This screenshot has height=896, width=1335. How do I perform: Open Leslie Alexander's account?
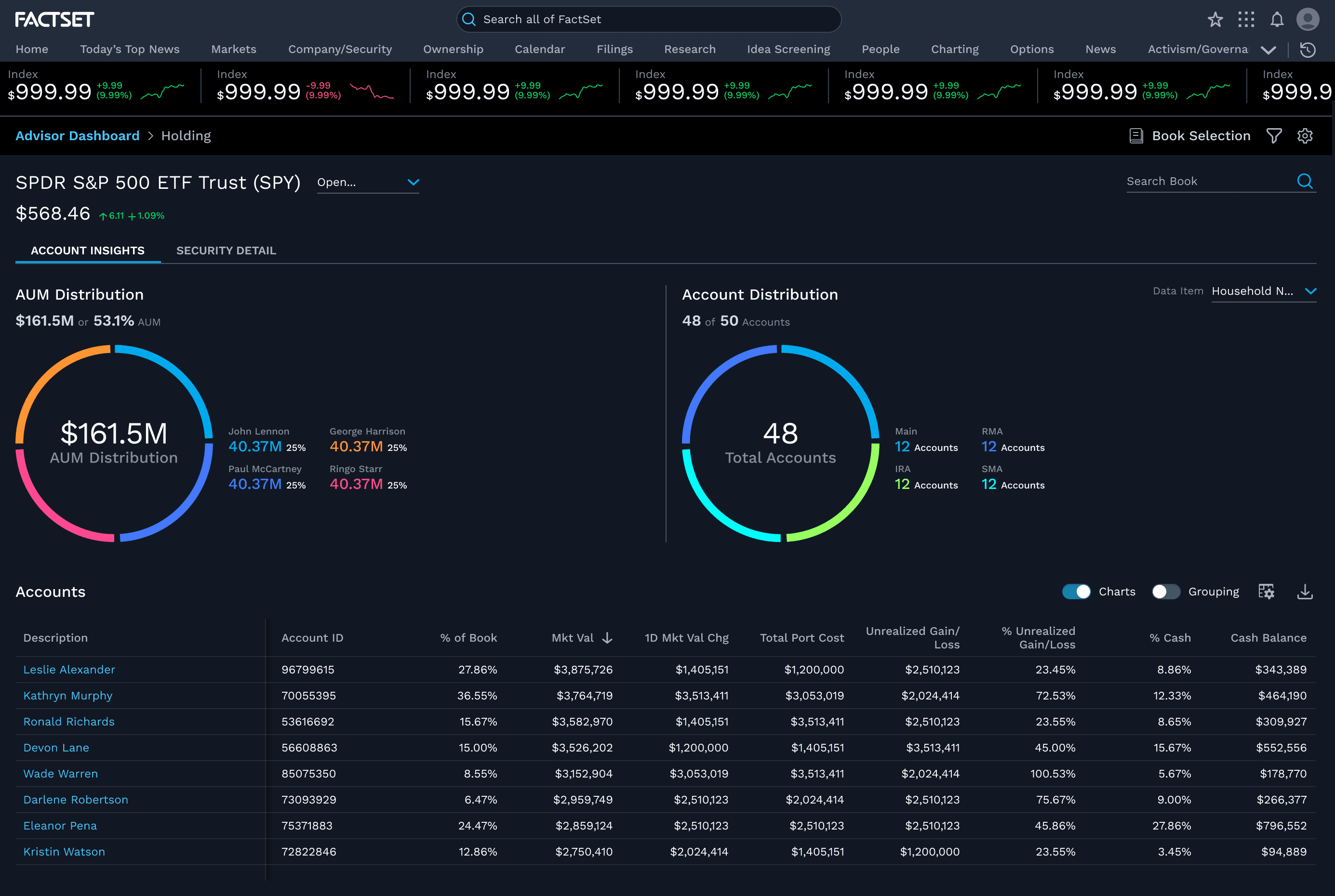(x=69, y=670)
